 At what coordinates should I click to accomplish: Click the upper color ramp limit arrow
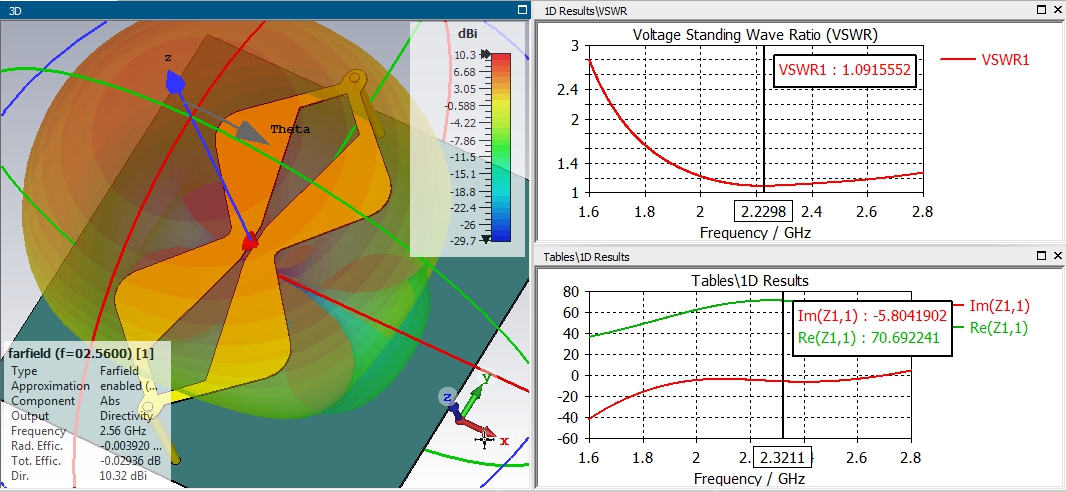(x=485, y=54)
